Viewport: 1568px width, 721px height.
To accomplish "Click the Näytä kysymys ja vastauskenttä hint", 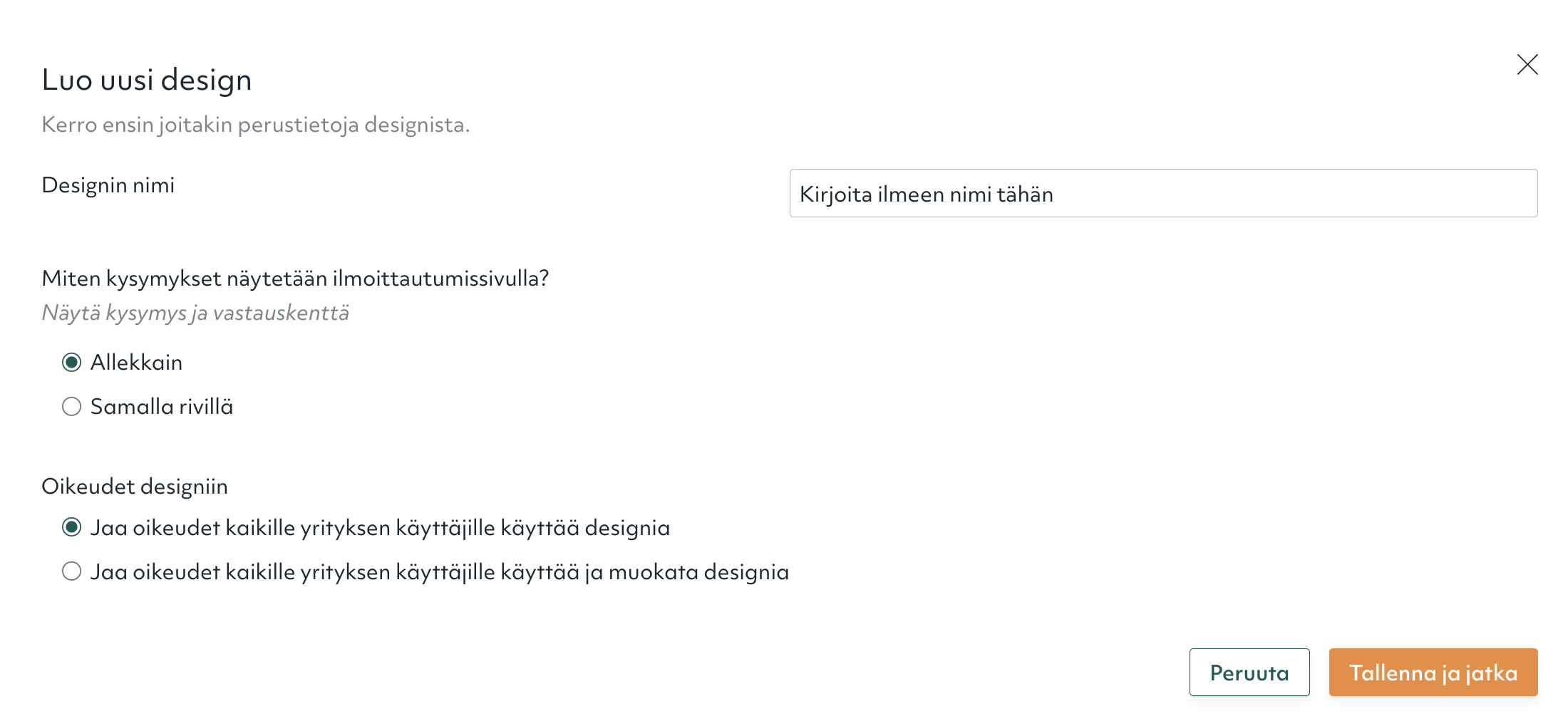I will pyautogui.click(x=195, y=313).
